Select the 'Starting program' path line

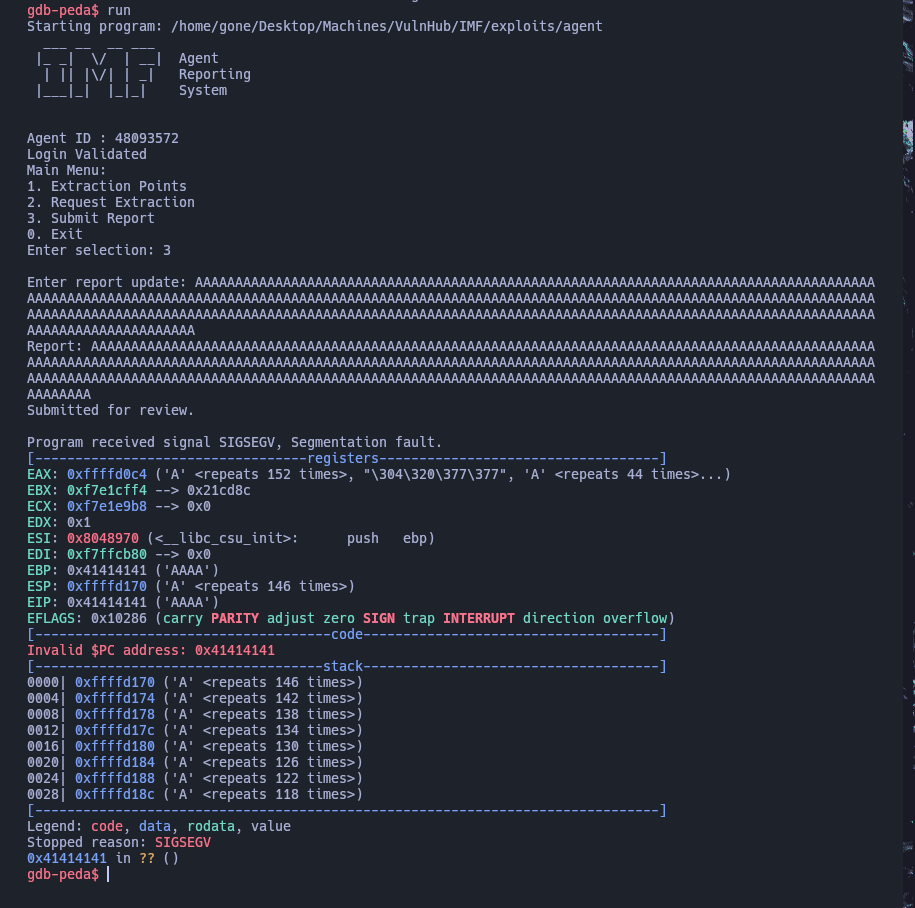(x=315, y=26)
